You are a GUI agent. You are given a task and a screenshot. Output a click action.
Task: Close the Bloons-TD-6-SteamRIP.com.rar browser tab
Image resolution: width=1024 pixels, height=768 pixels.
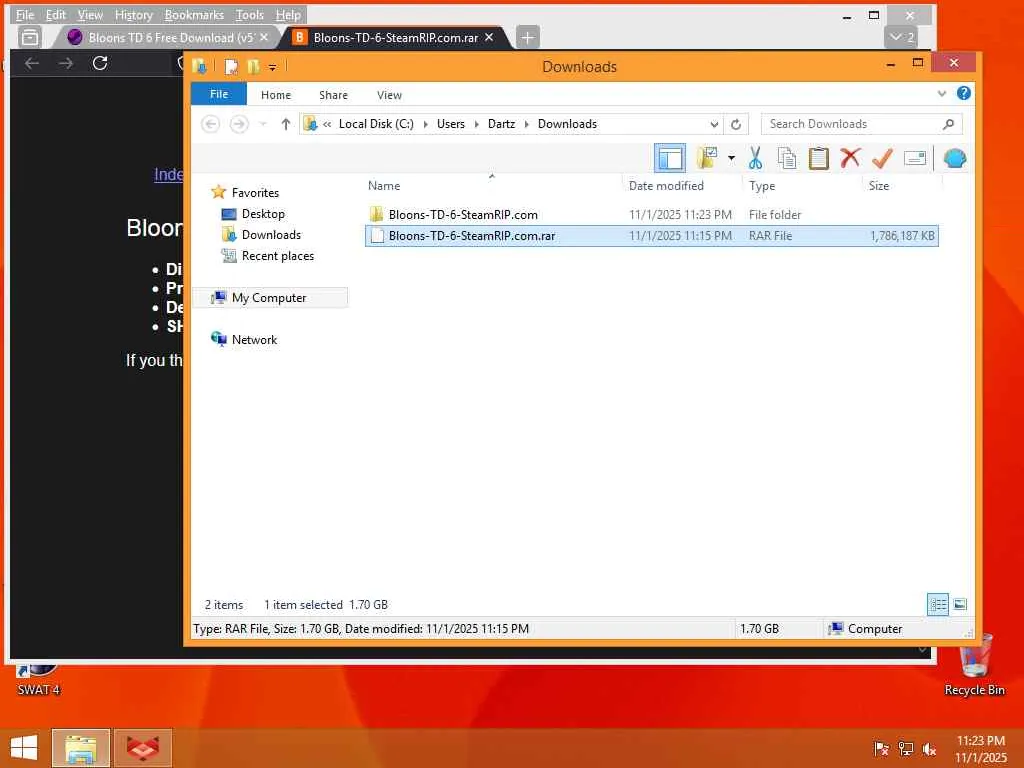coord(489,37)
